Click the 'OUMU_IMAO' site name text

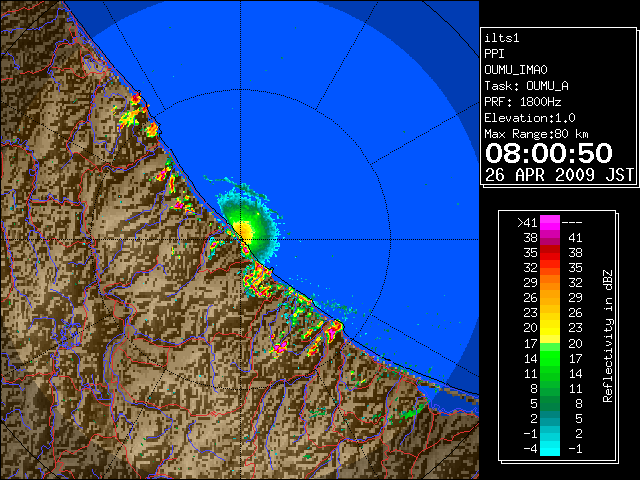(516, 70)
